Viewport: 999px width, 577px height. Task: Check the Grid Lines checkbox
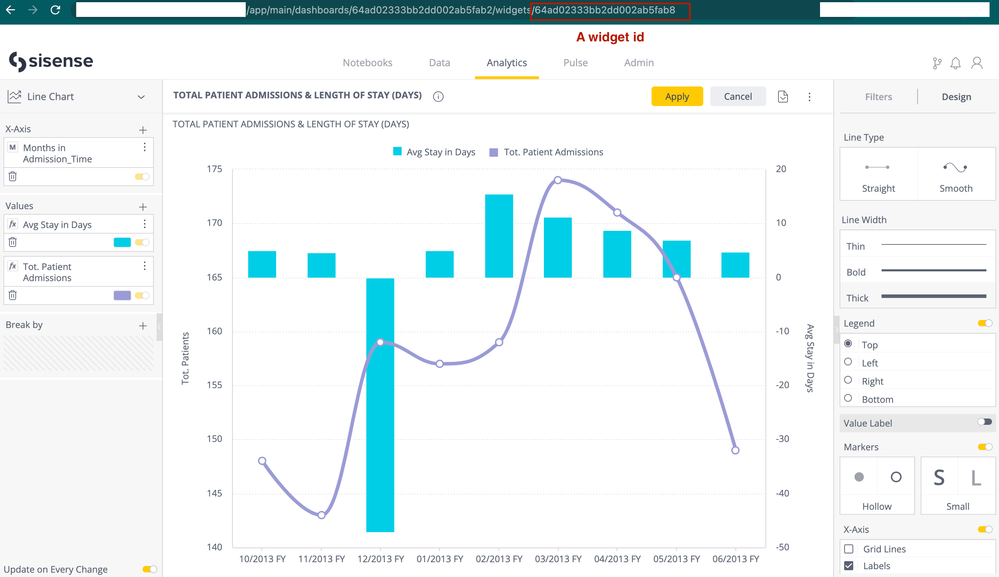(x=849, y=549)
